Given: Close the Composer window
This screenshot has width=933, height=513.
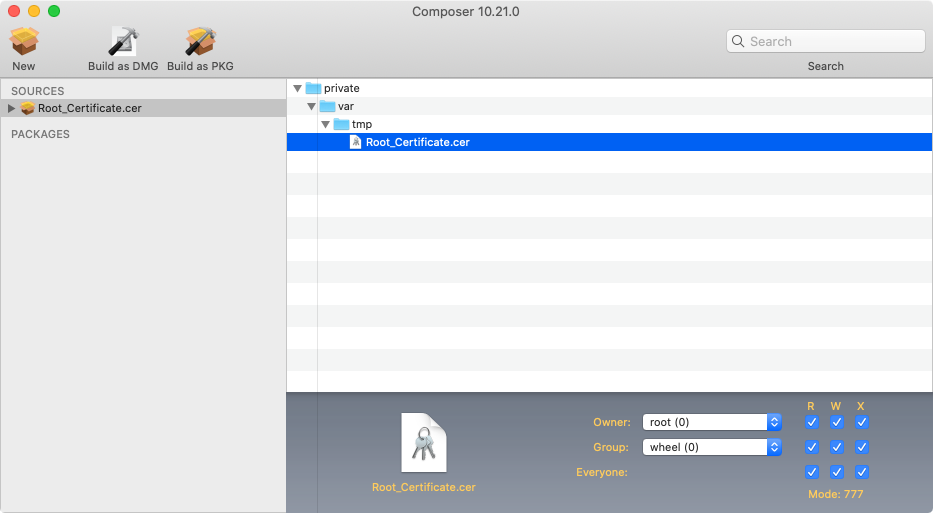Looking at the screenshot, I should tap(14, 11).
